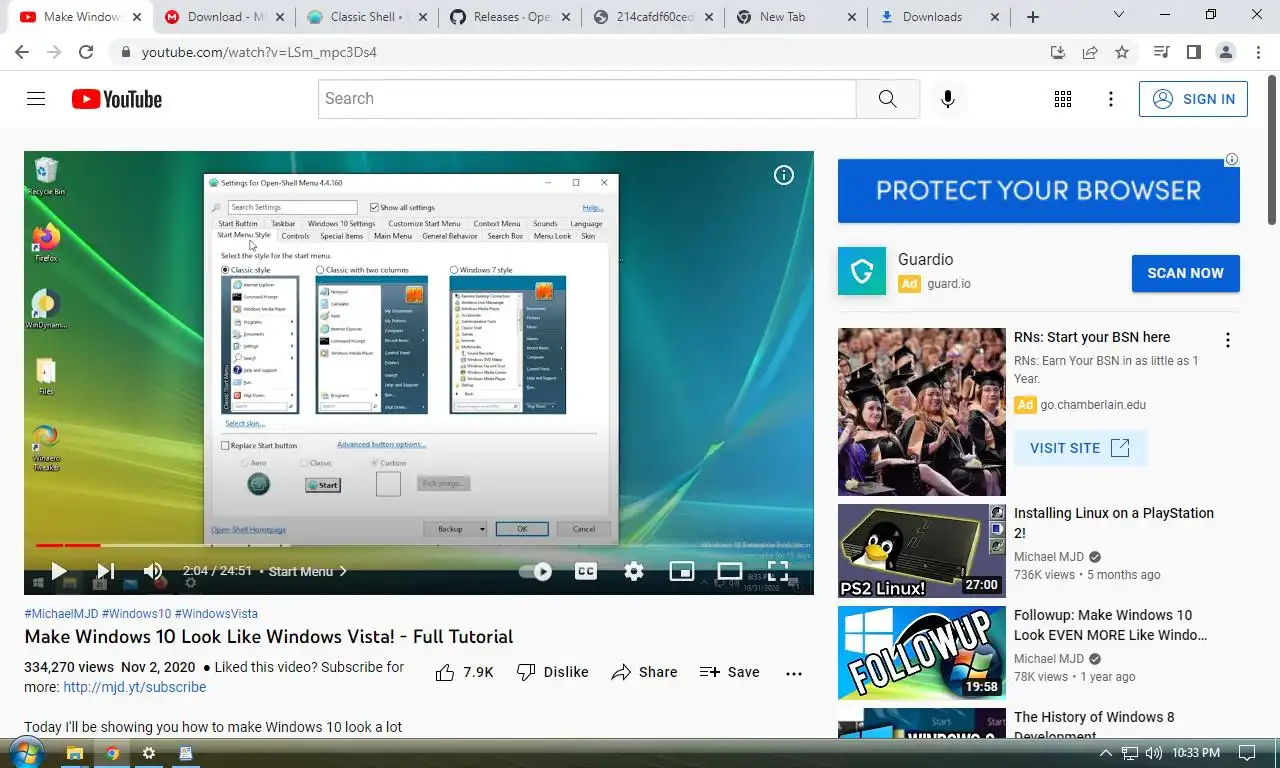Open YouTube settings three-dot menu
Image resolution: width=1280 pixels, height=768 pixels.
[1111, 99]
